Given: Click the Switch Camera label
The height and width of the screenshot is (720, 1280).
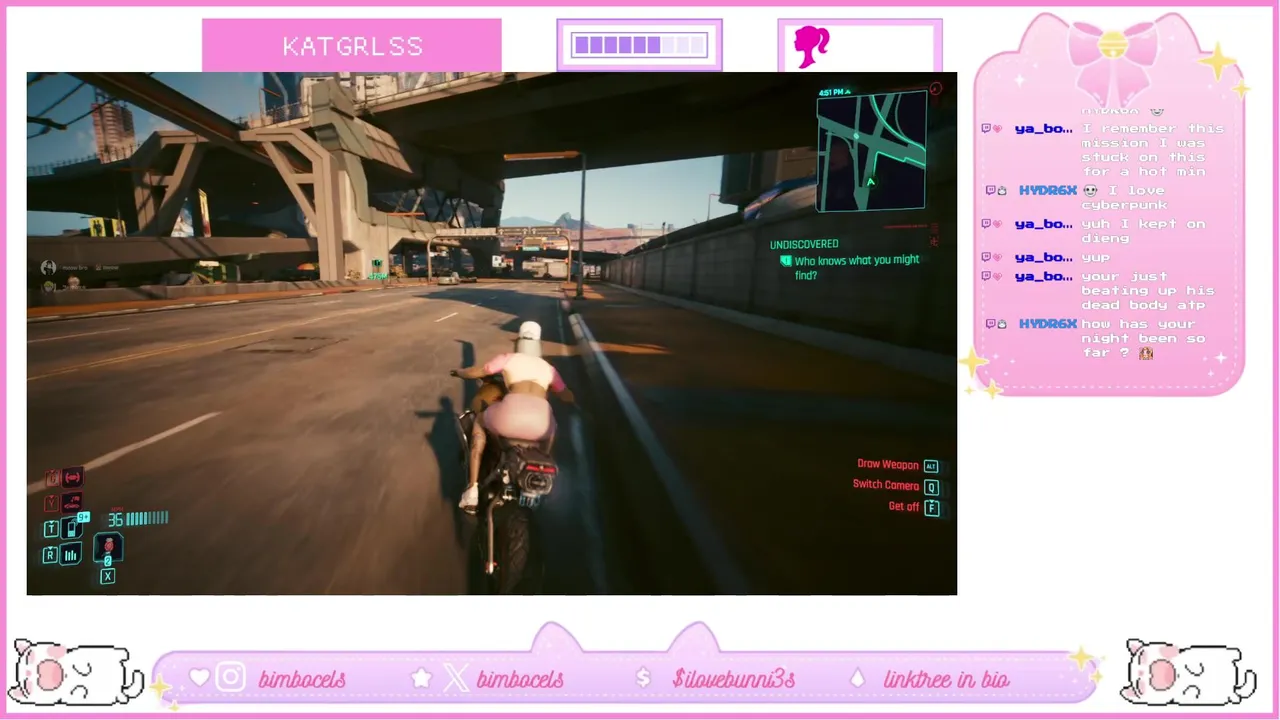Looking at the screenshot, I should [885, 485].
